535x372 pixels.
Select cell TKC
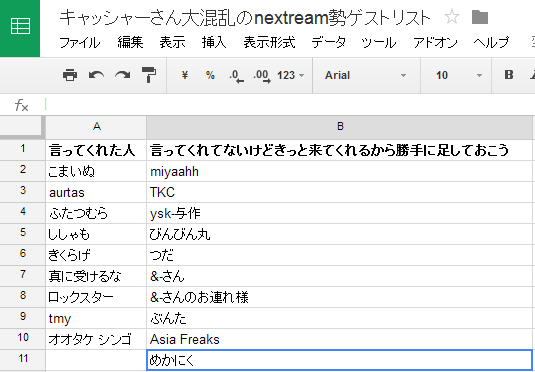[339, 192]
